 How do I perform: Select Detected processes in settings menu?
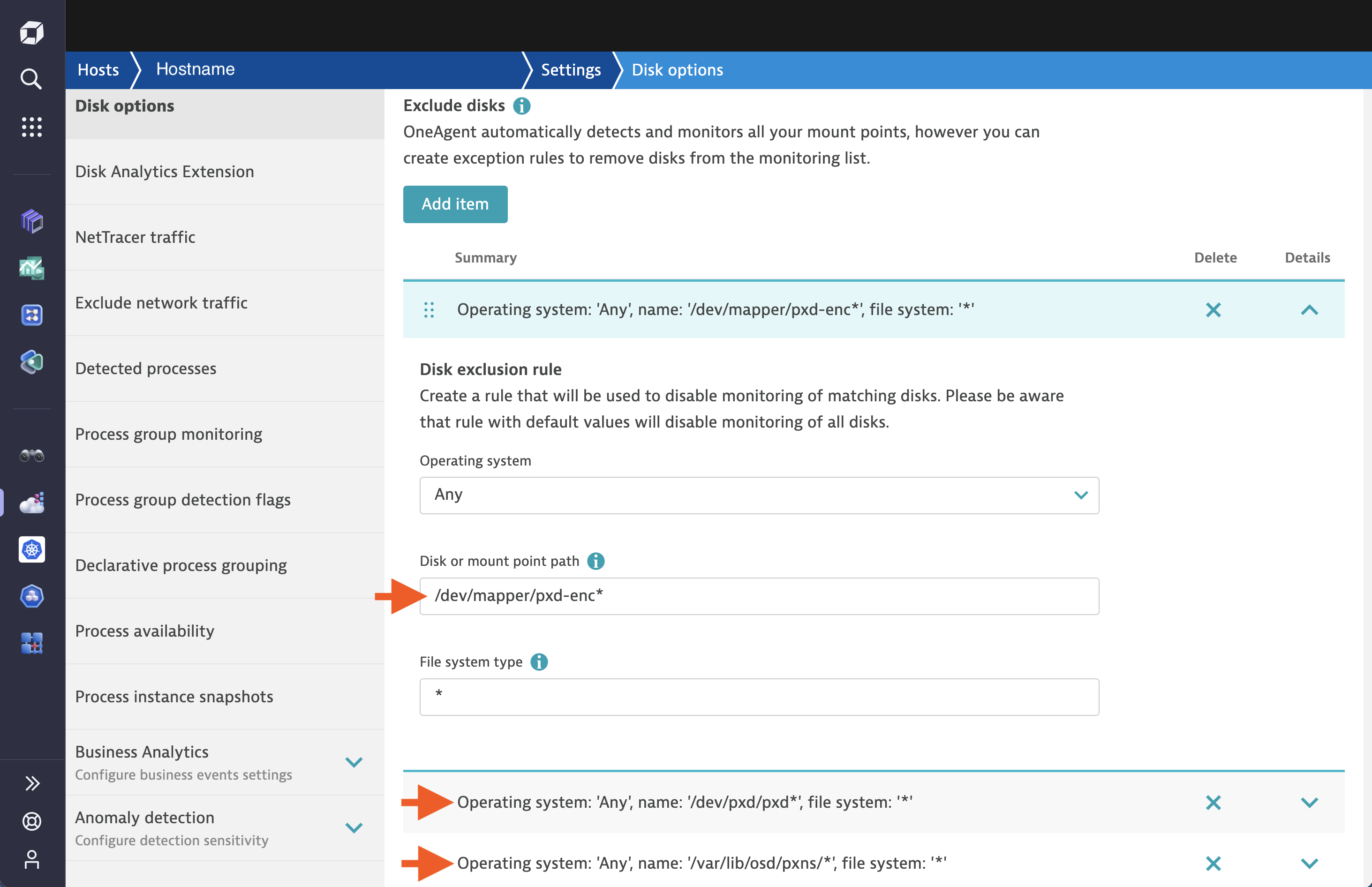click(x=146, y=368)
